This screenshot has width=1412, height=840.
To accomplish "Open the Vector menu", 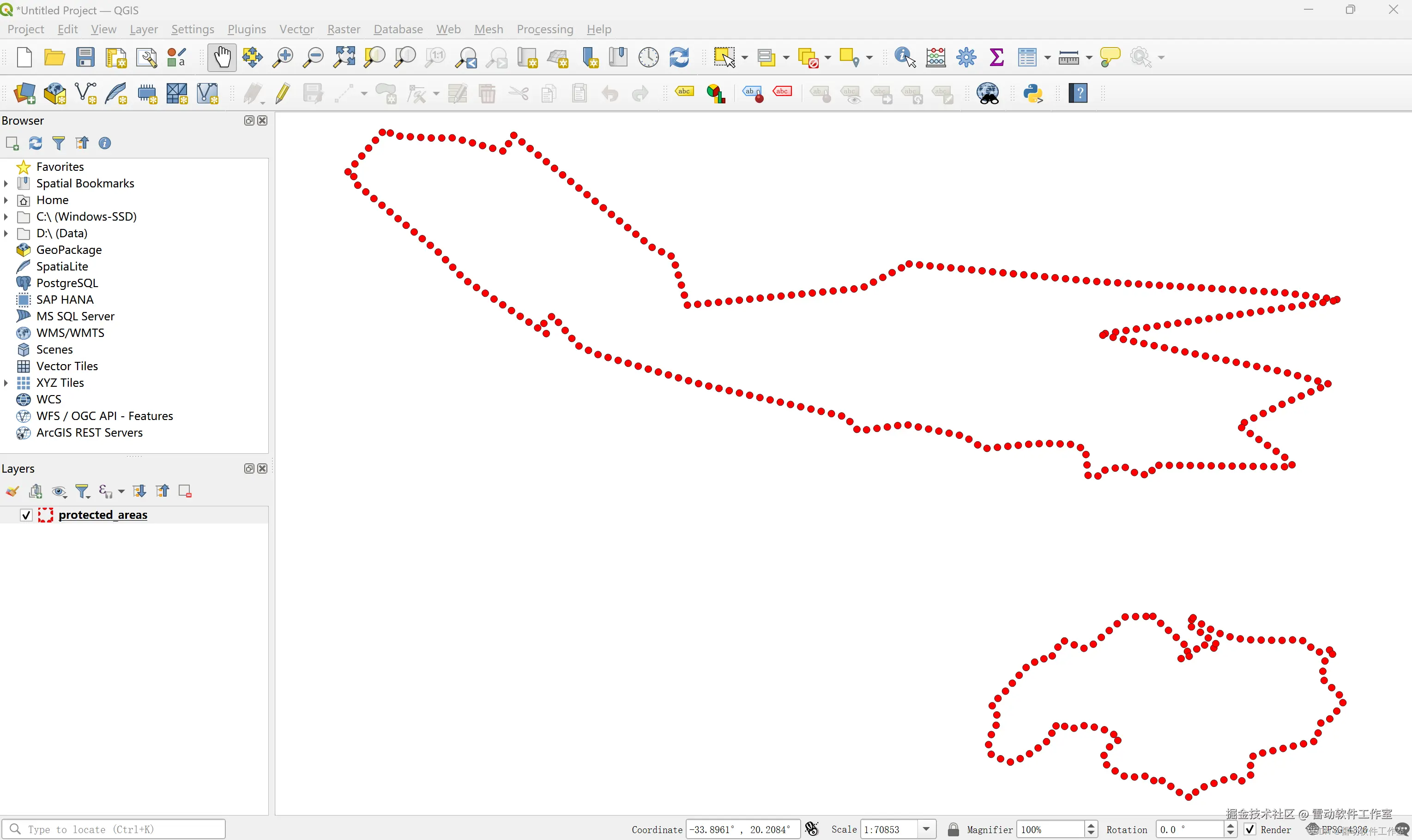I will 296,30.
